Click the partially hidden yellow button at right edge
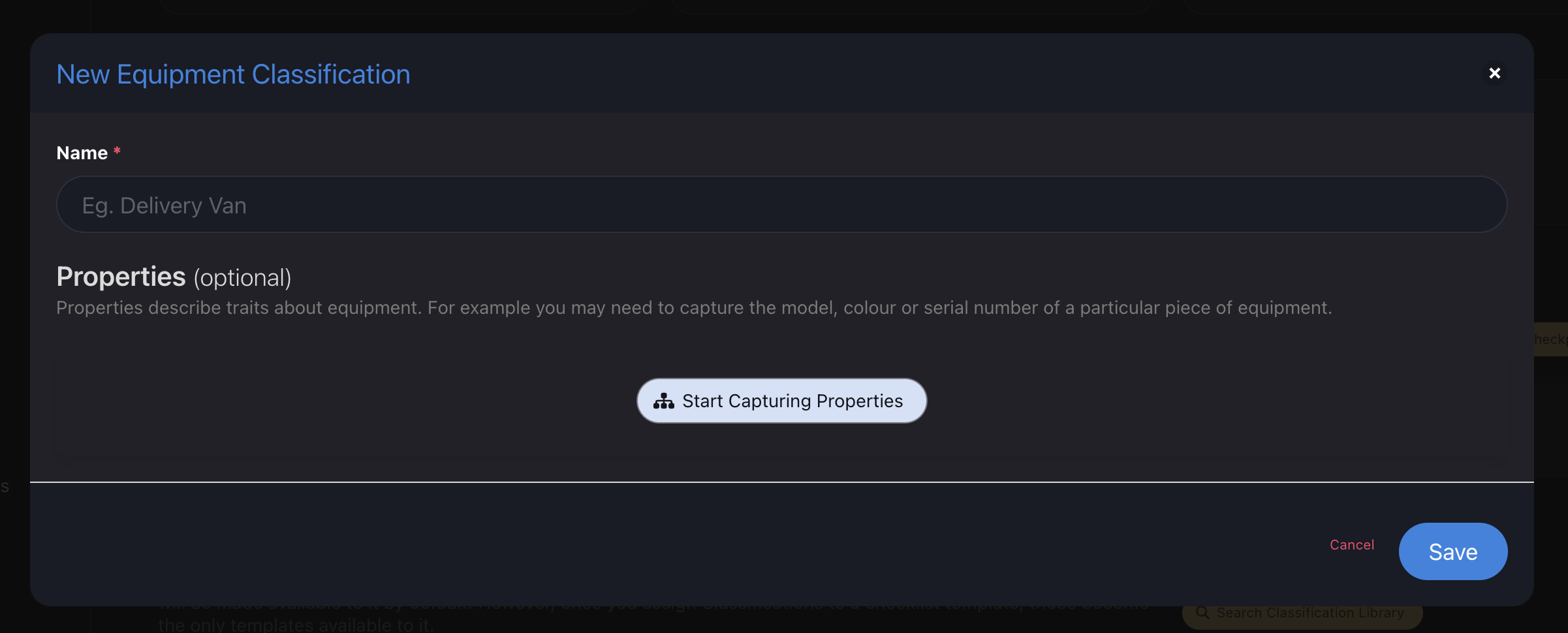Viewport: 1568px width, 633px height. [x=1551, y=339]
